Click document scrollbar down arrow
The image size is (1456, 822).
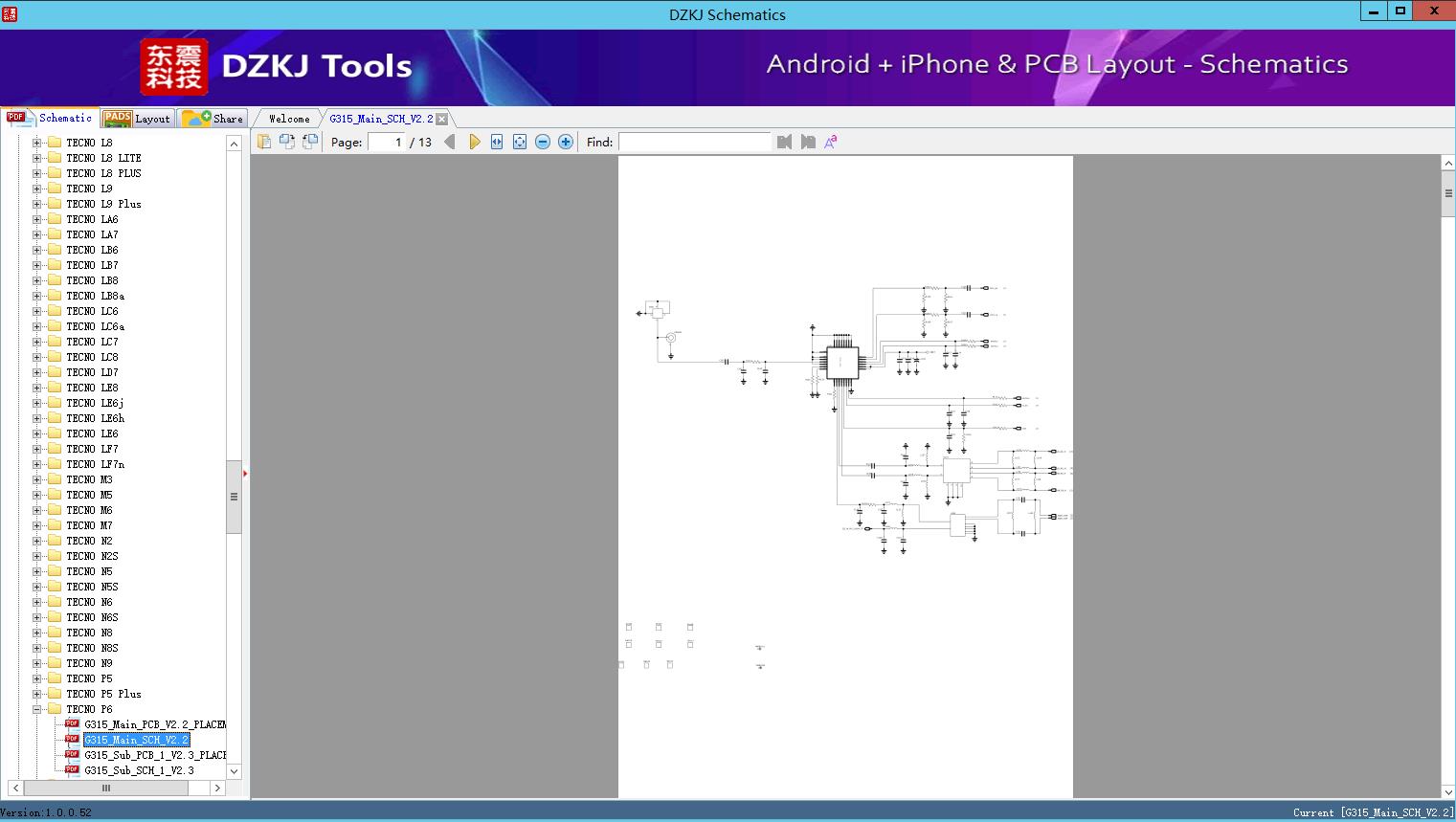[x=1448, y=791]
